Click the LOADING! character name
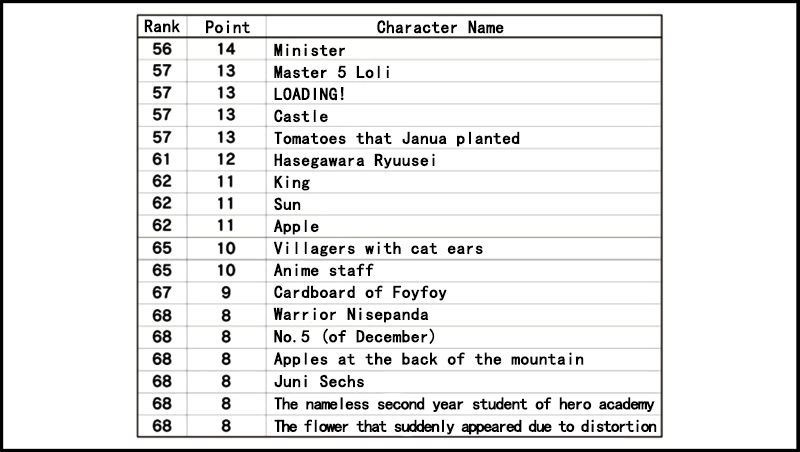This screenshot has width=800, height=452. click(309, 94)
